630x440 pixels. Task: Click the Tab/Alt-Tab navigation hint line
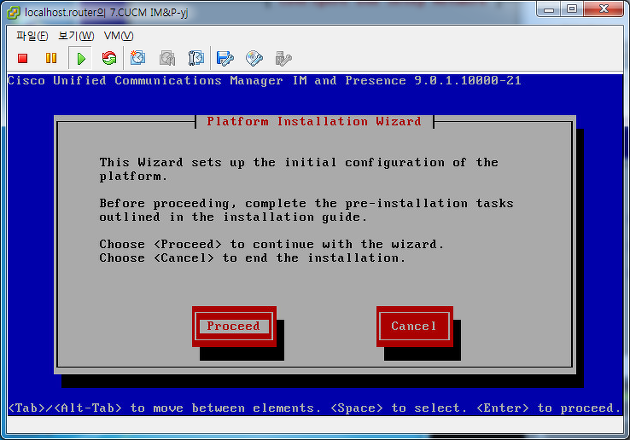(315, 408)
